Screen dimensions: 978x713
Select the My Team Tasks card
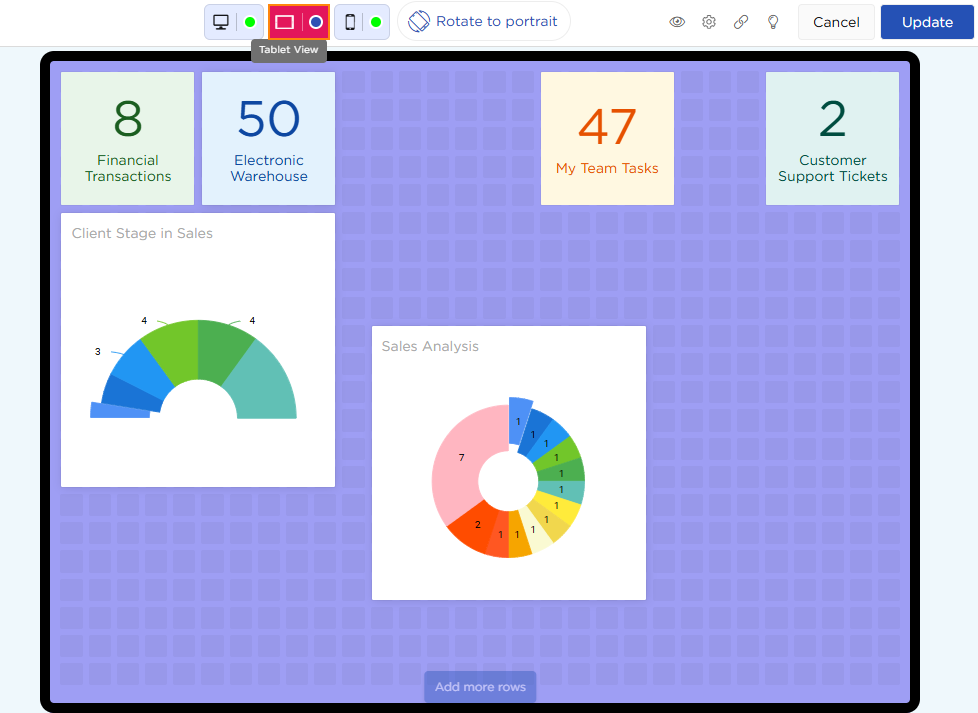607,138
